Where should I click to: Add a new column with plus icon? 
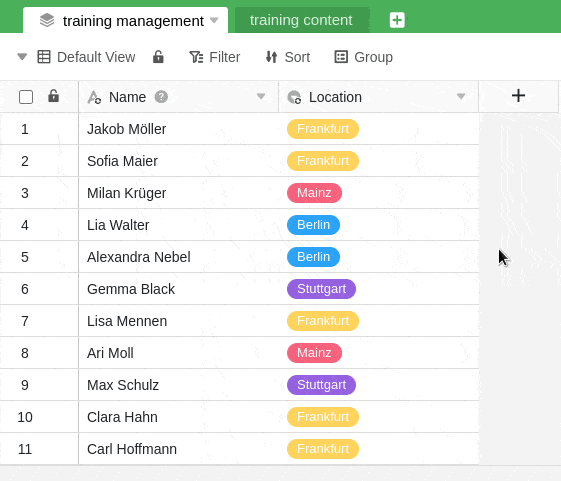(518, 96)
